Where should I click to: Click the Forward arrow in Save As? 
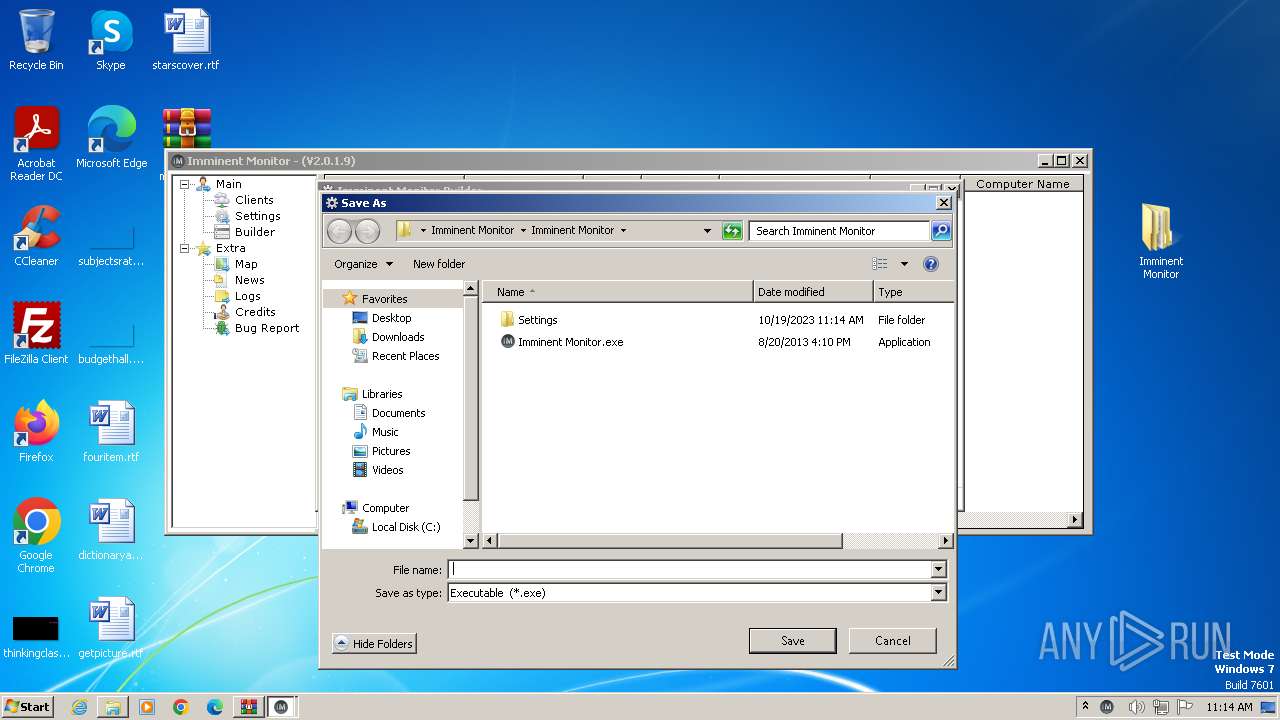[367, 231]
